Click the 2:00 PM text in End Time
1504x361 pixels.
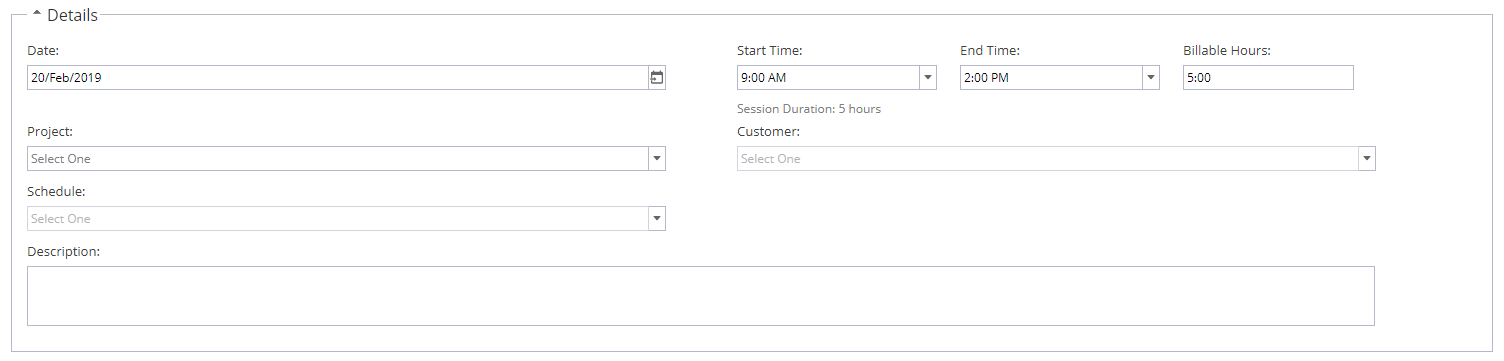coord(985,78)
